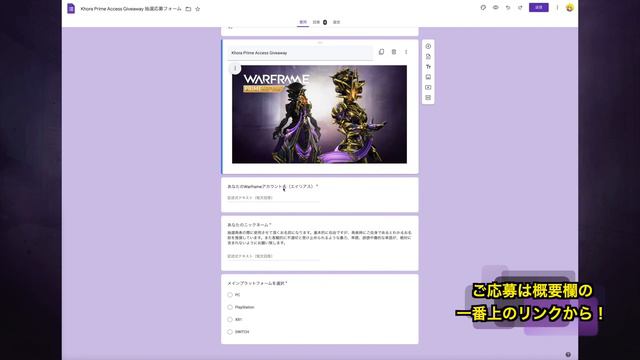
Task: Select the SWITCH radio option
Action: pyautogui.click(x=230, y=332)
